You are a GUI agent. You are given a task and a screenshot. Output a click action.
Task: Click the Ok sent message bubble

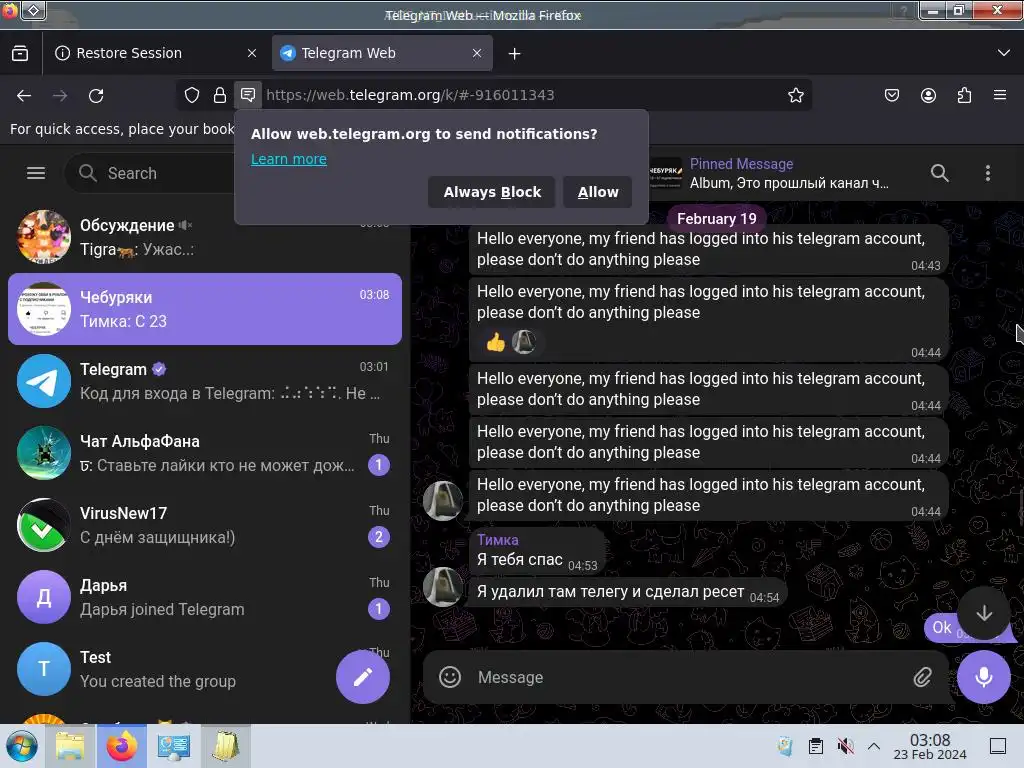[942, 628]
